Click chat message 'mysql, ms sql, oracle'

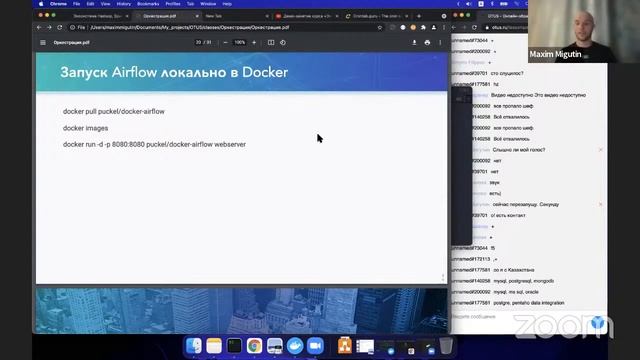(x=516, y=292)
